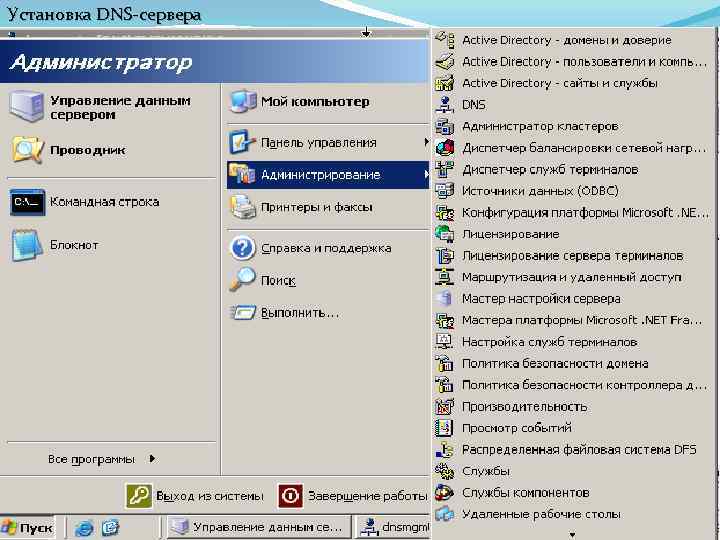Screen dimensions: 720x540
Task: Click the Распределенная файловая система DFS icon
Action: (x=444, y=450)
